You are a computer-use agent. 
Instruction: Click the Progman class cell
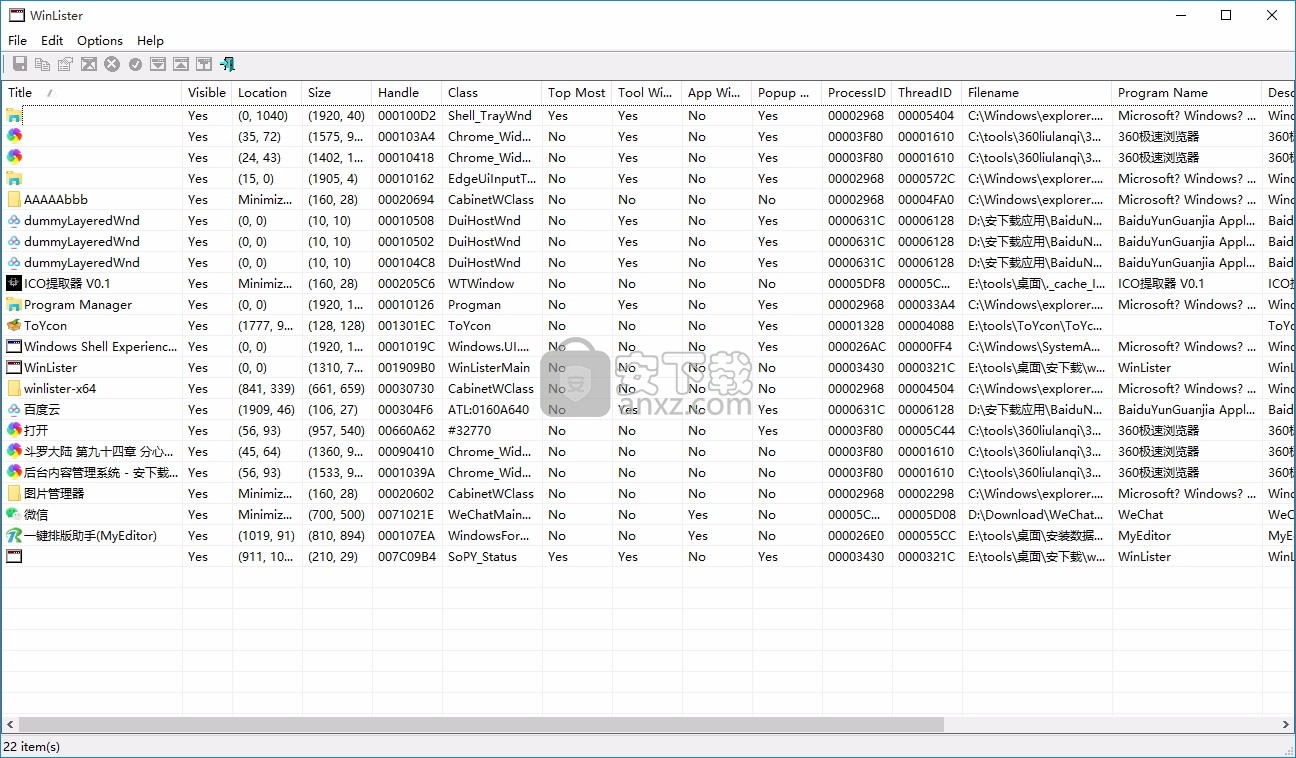coord(474,304)
